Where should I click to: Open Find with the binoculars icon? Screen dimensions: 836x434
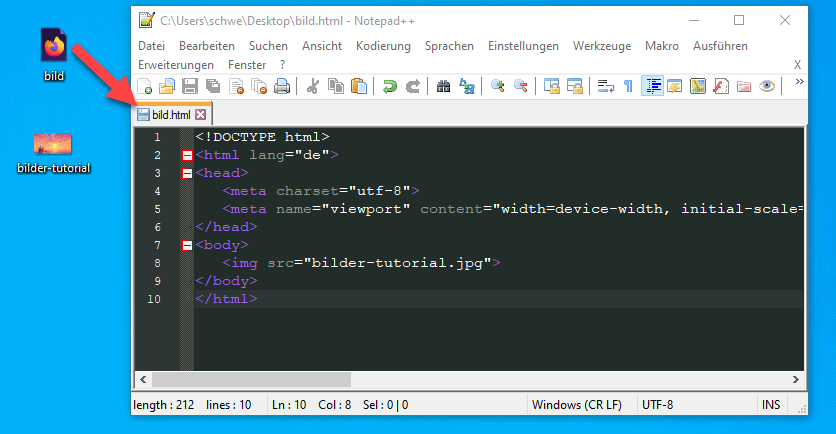tap(443, 86)
